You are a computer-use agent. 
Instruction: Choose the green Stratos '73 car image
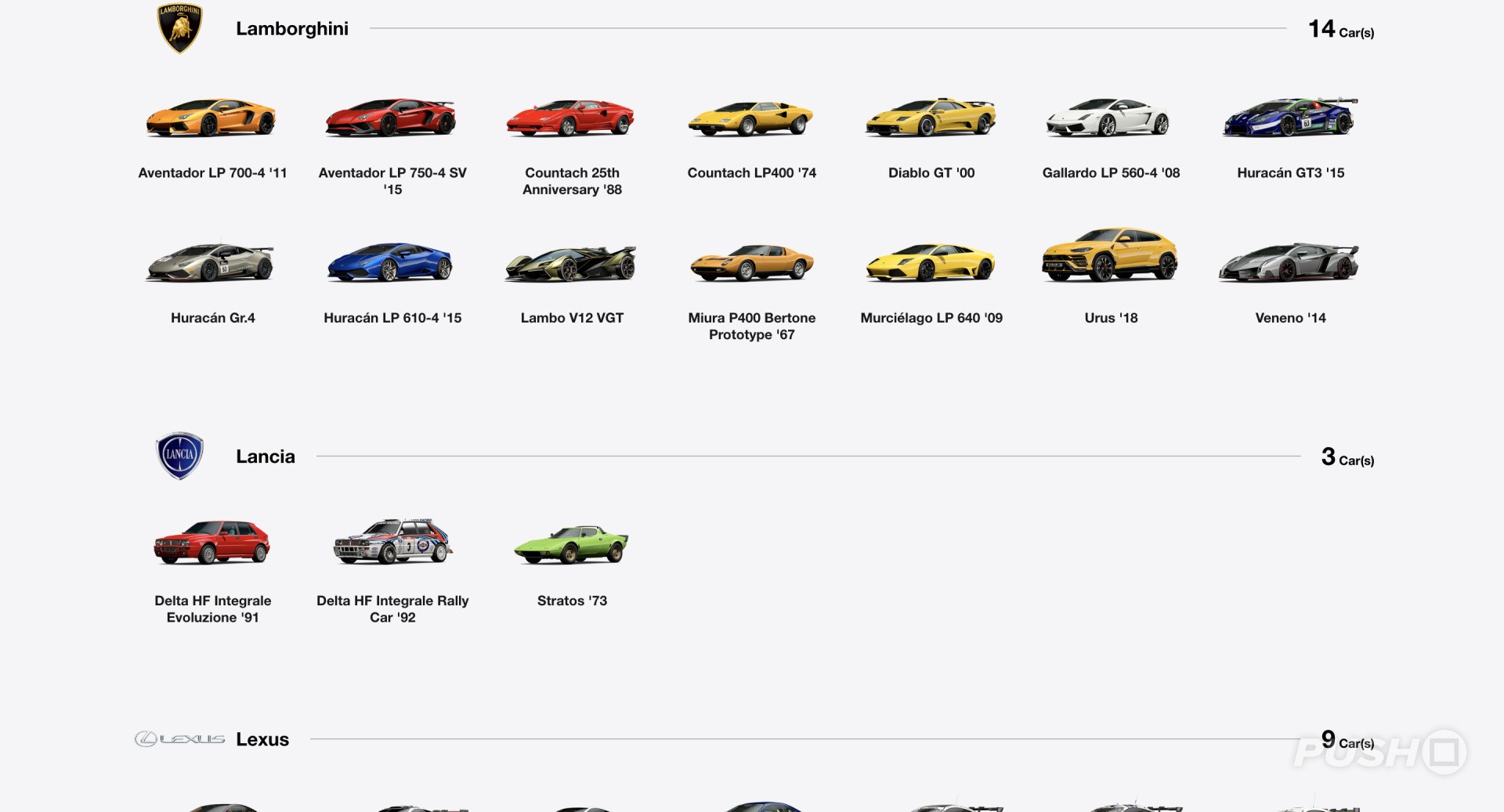(571, 544)
